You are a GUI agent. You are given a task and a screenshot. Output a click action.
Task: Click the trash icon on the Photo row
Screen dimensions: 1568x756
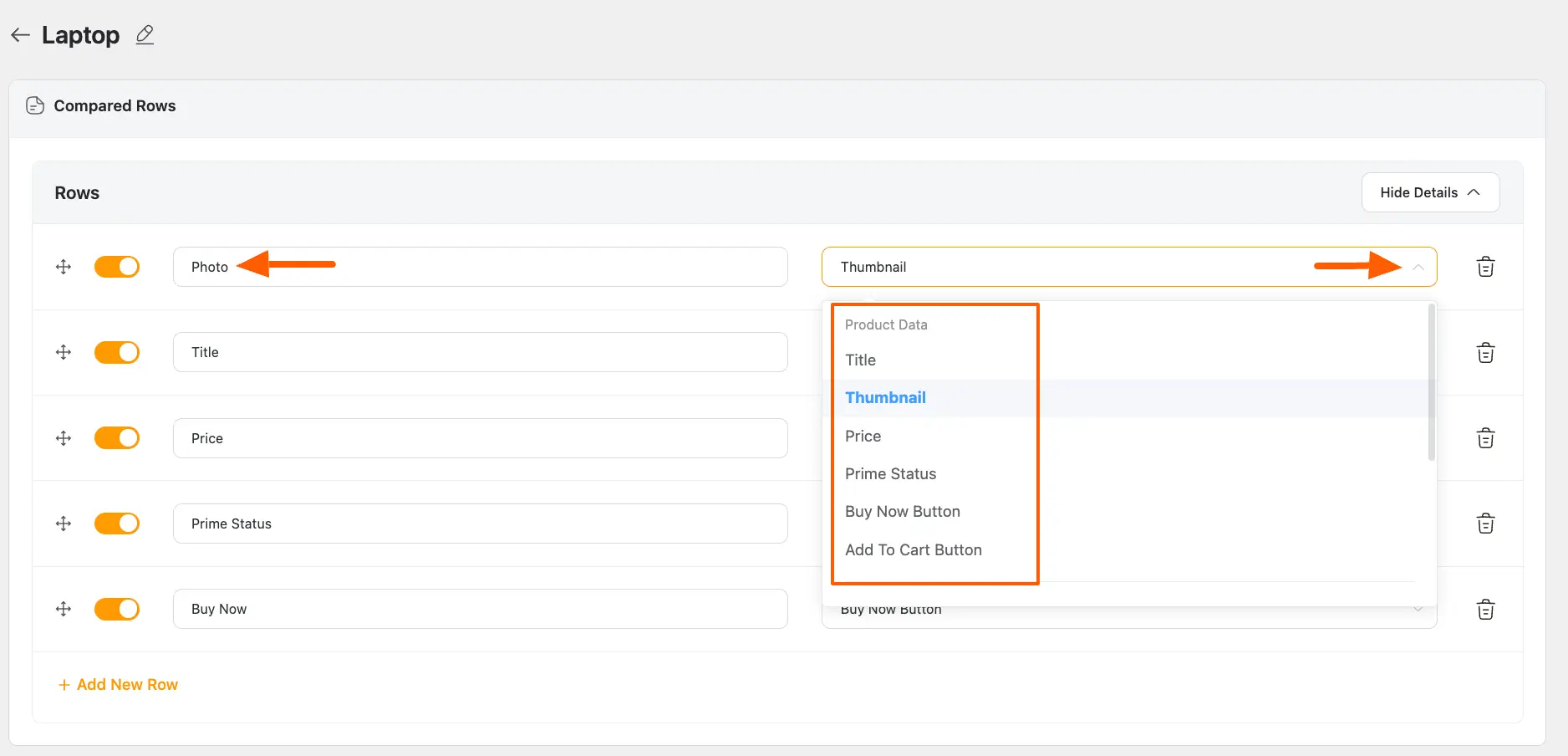pos(1485,267)
